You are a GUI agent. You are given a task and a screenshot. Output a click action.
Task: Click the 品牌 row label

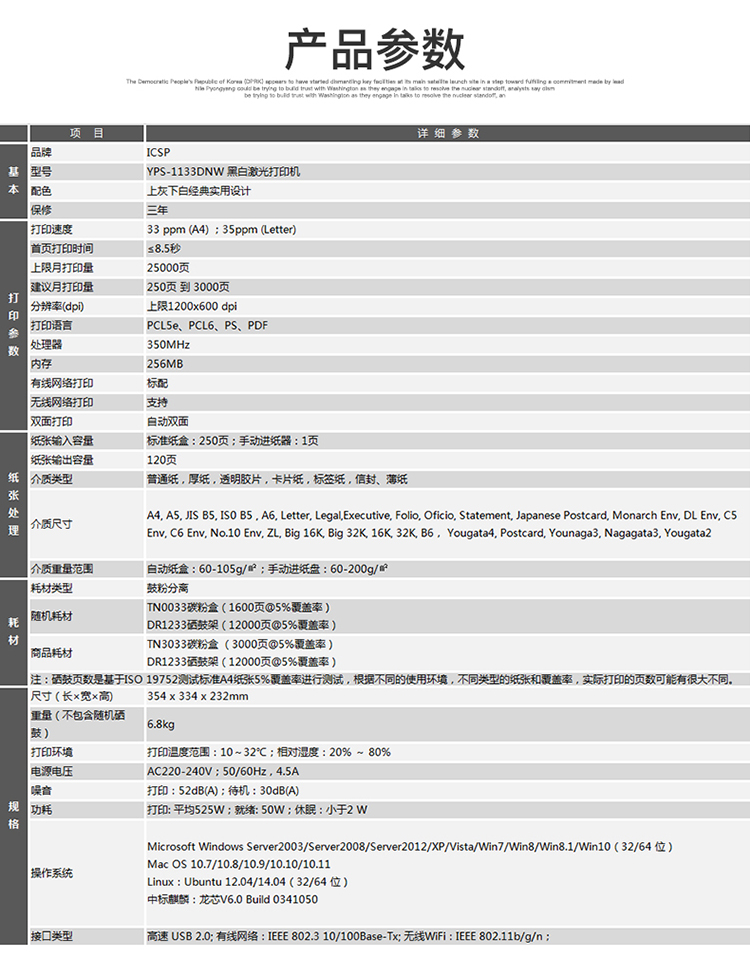(x=42, y=152)
